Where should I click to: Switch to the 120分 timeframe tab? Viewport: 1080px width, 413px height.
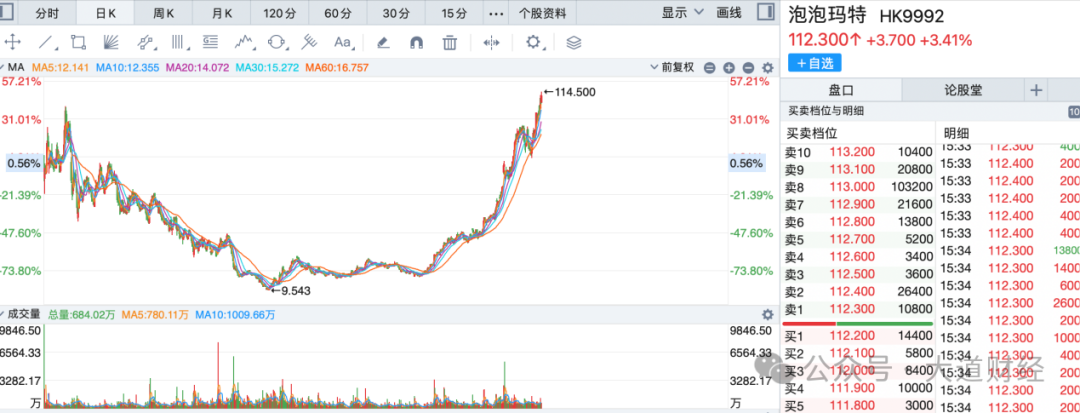tap(280, 12)
